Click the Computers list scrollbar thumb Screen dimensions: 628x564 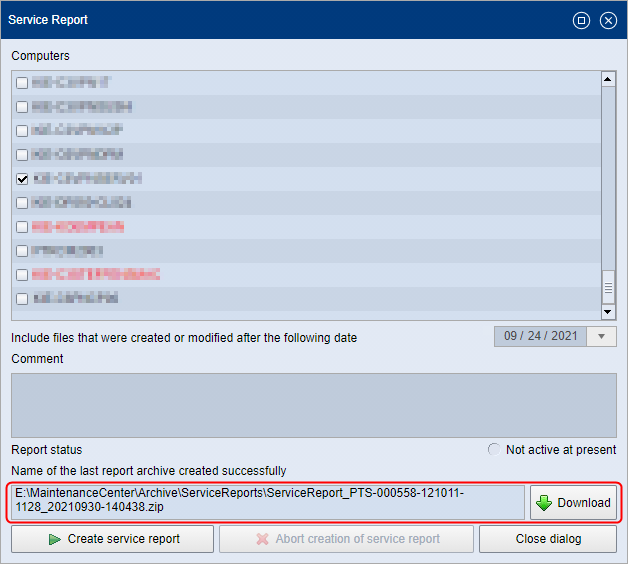607,288
